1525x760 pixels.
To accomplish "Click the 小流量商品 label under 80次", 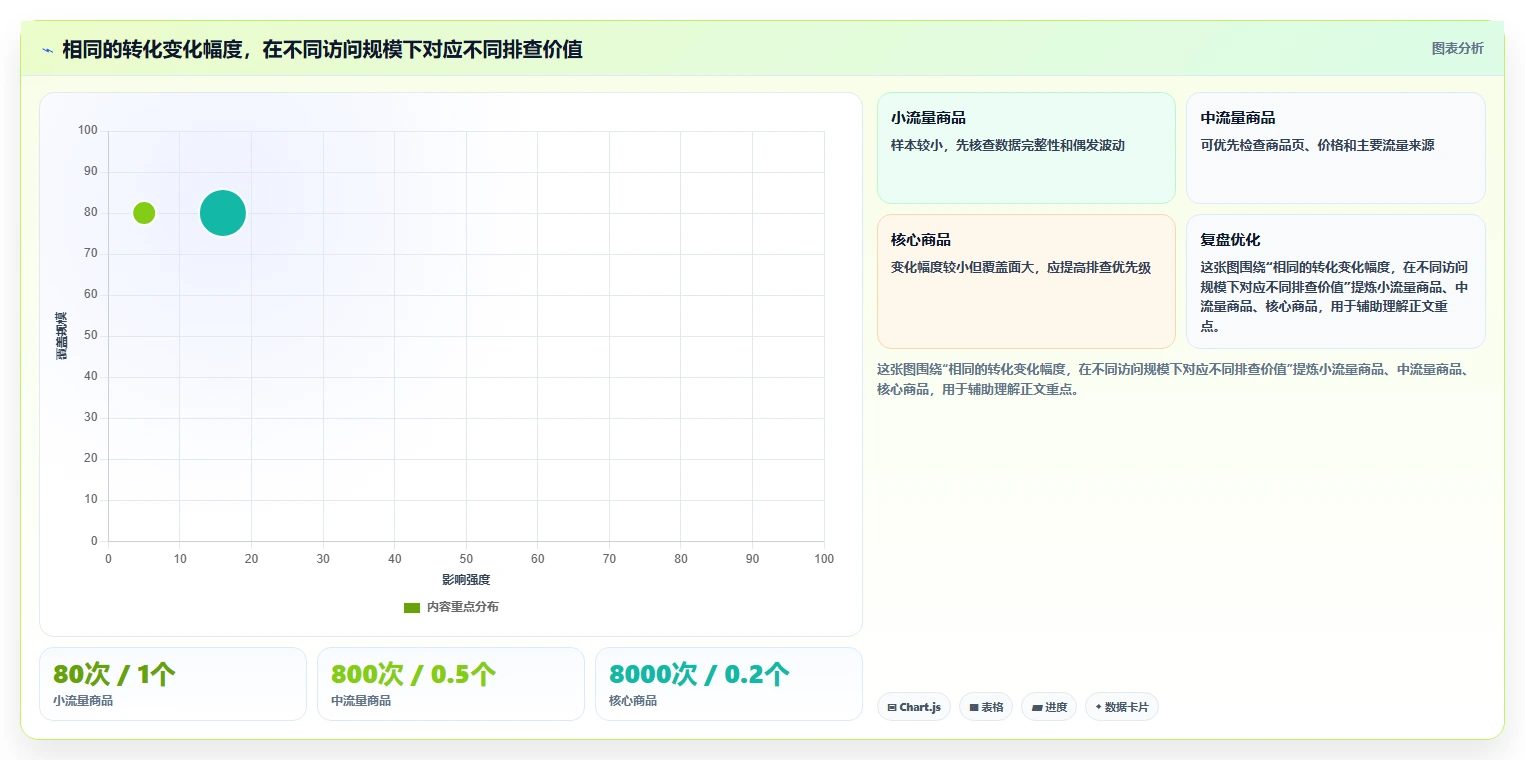I will coord(83,701).
